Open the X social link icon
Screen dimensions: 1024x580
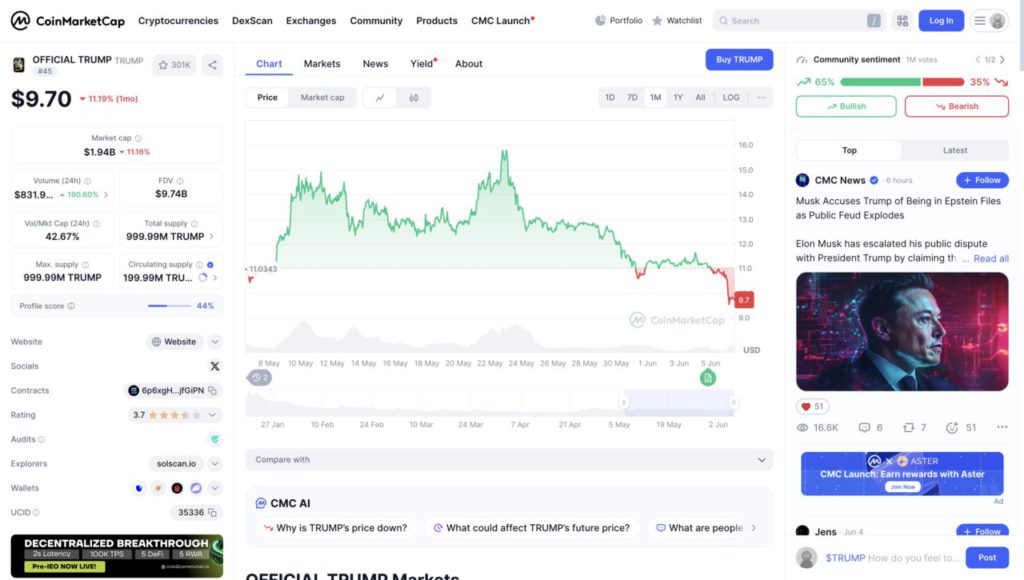tap(214, 366)
